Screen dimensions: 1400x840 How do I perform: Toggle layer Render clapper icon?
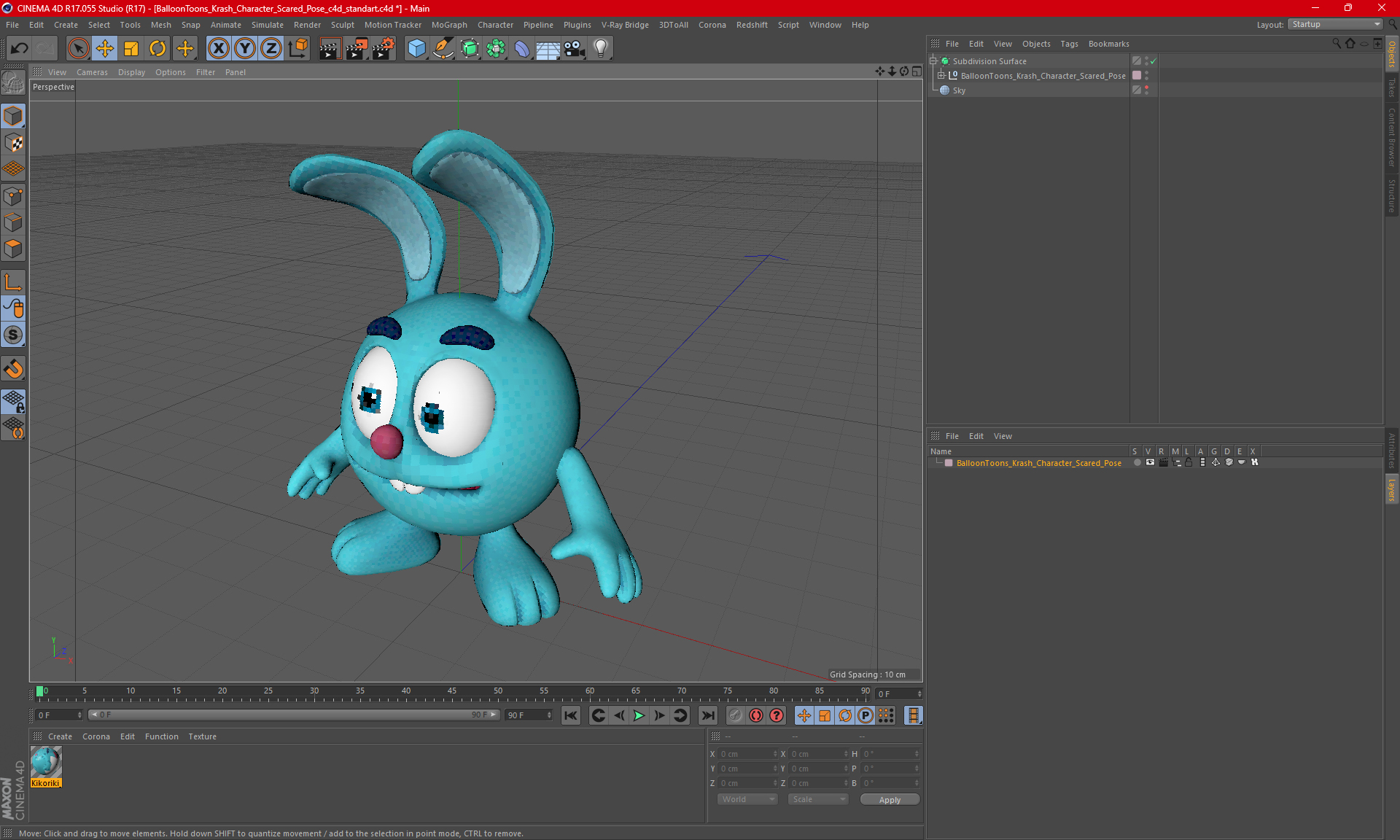point(1163,463)
